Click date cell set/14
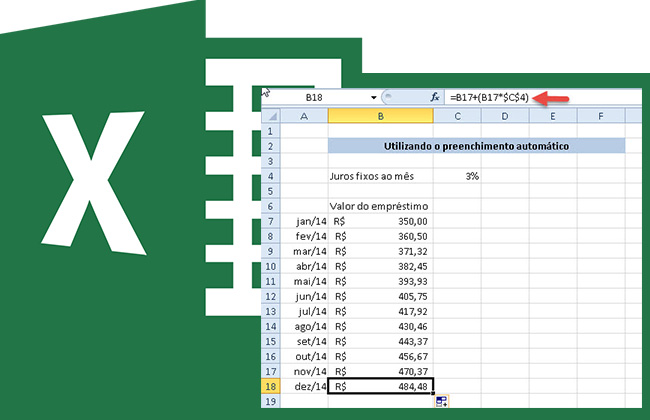650x420 pixels. click(x=304, y=341)
